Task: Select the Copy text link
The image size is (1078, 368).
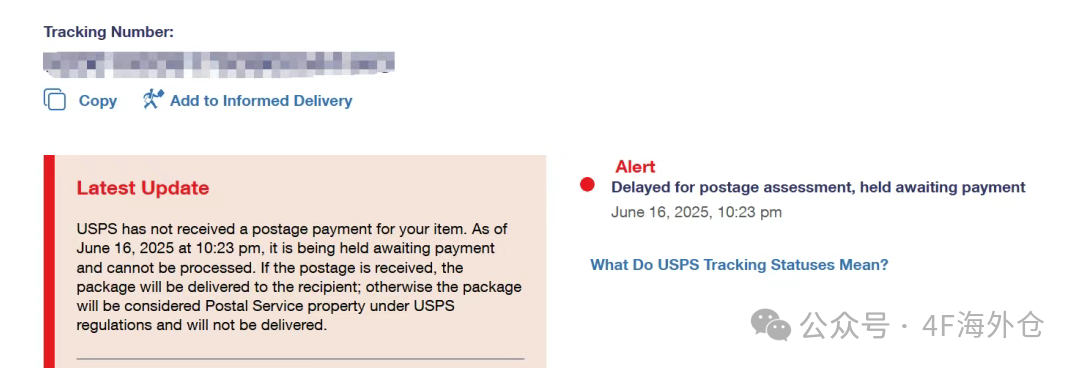Action: (x=98, y=100)
